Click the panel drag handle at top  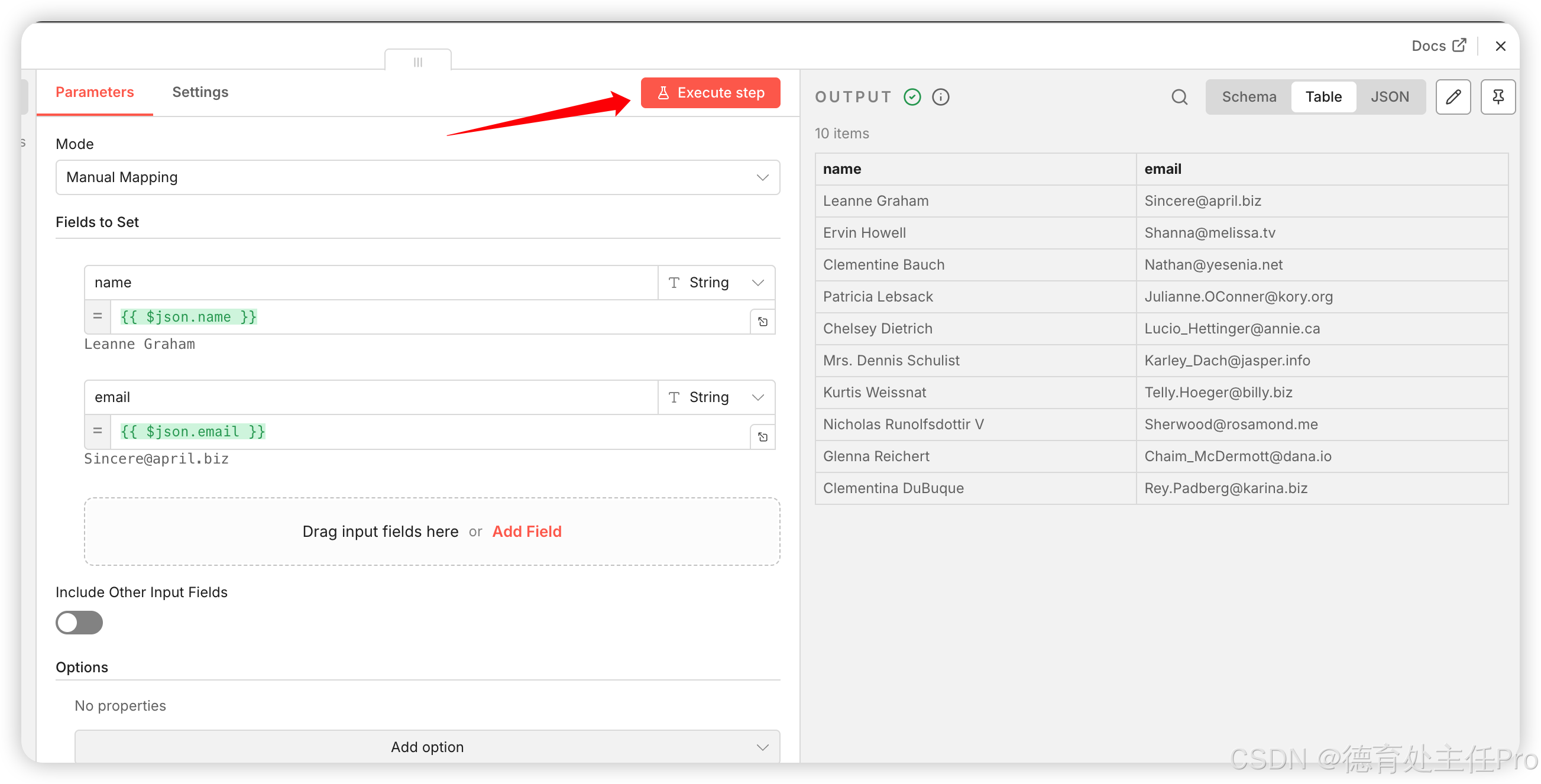[x=417, y=61]
